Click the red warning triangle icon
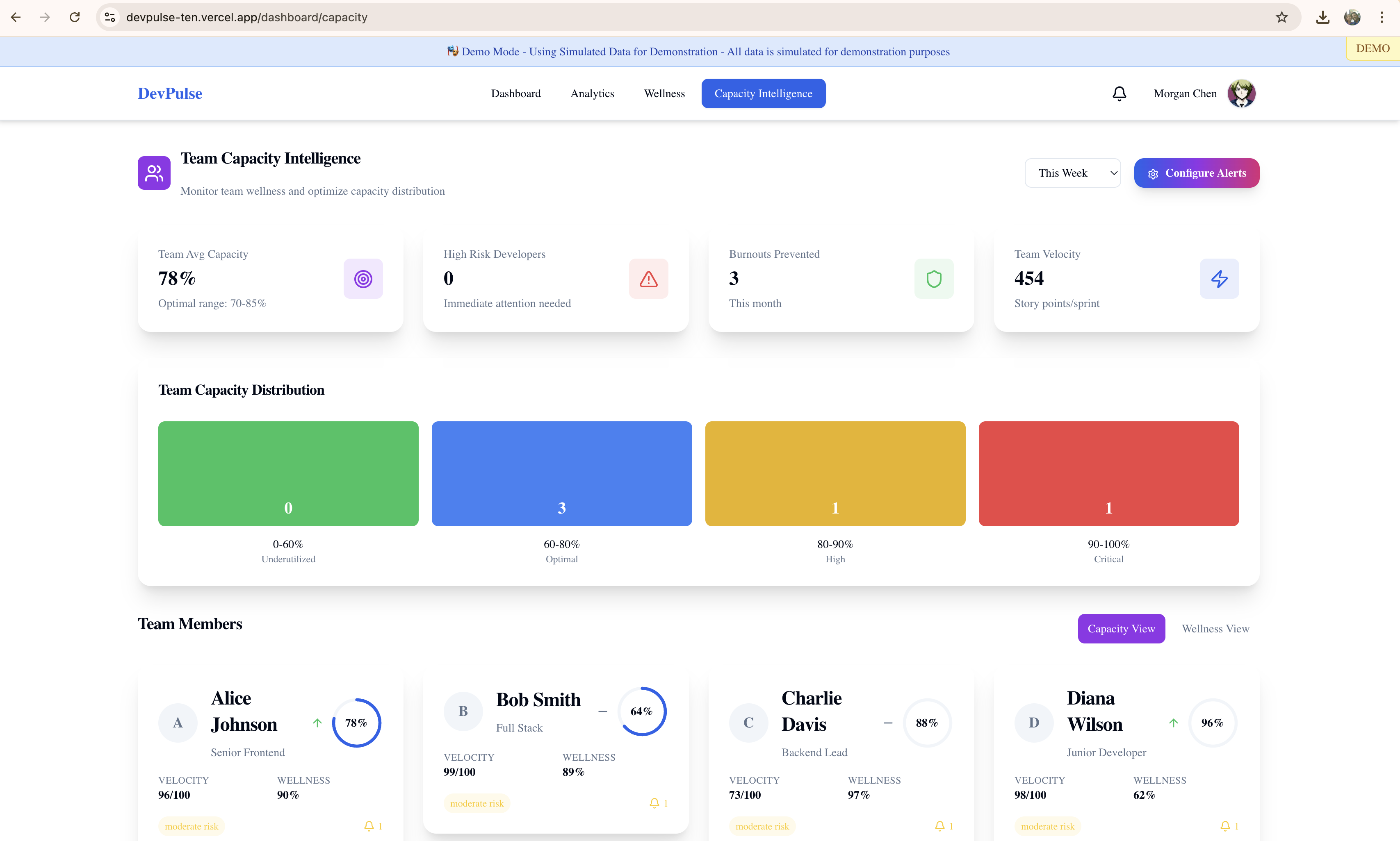The width and height of the screenshot is (1400, 841). coord(648,279)
